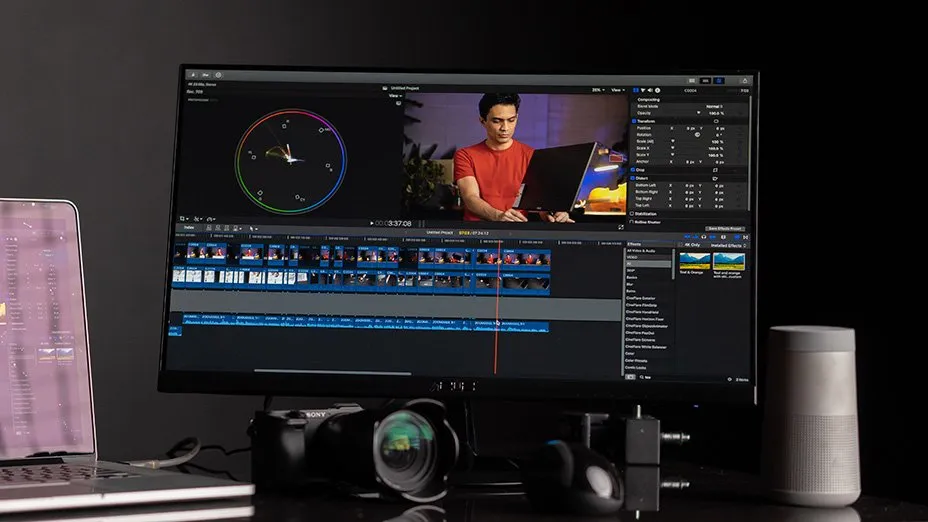The width and height of the screenshot is (928, 522).
Task: Open the info inspector icon
Action: tap(659, 89)
